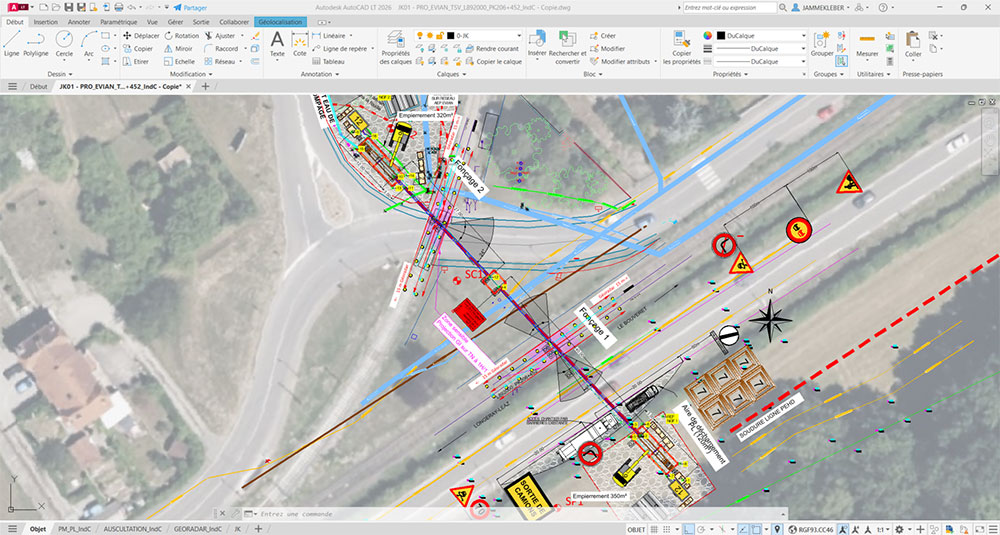Screen dimensions: 1000x535
Task: Toggle OBJET model space in status bar
Action: [636, 529]
